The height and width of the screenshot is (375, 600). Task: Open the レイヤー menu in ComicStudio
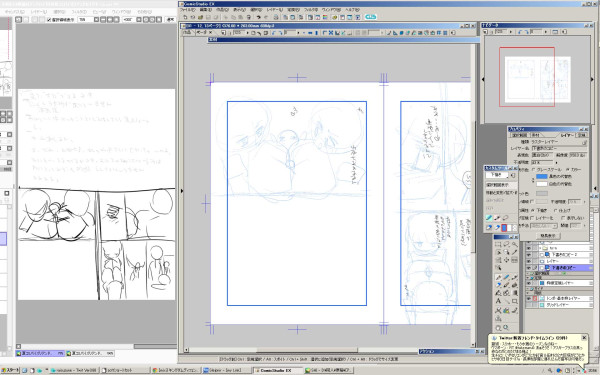(x=274, y=10)
